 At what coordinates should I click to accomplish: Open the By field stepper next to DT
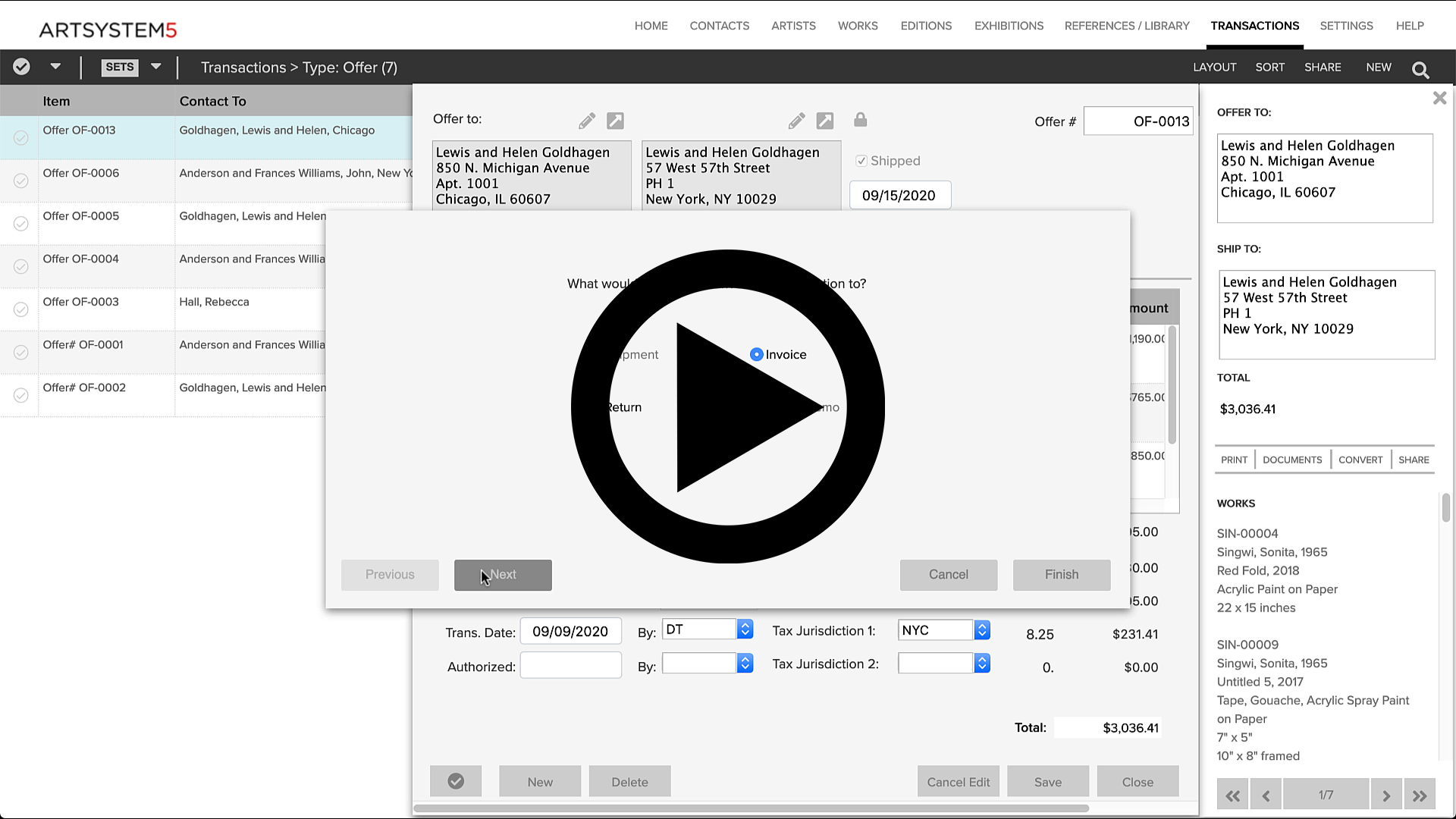[x=745, y=629]
